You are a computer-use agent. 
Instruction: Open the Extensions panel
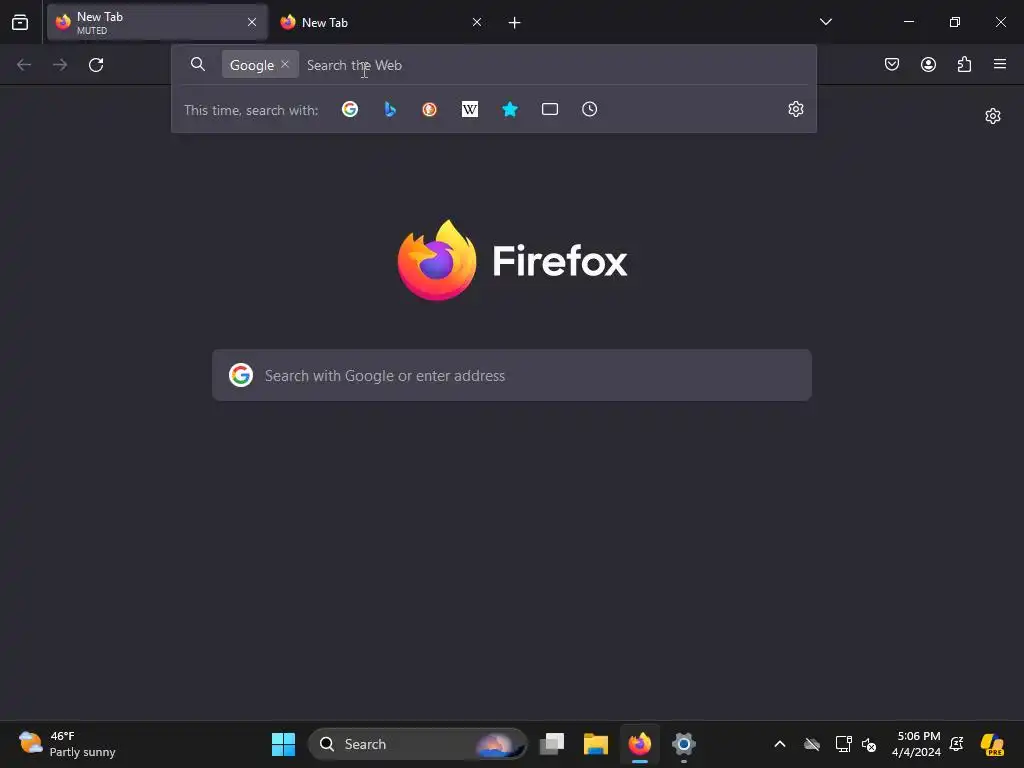click(x=964, y=64)
